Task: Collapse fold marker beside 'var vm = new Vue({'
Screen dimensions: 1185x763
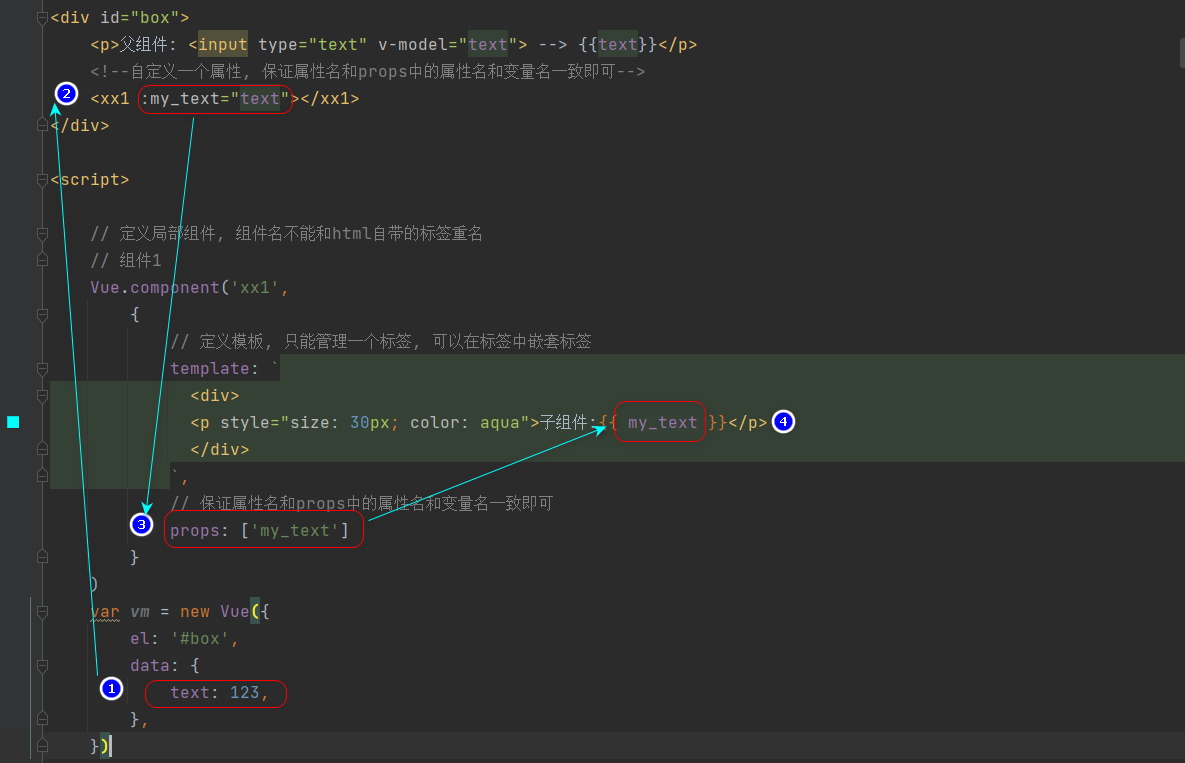Action: click(x=42, y=612)
